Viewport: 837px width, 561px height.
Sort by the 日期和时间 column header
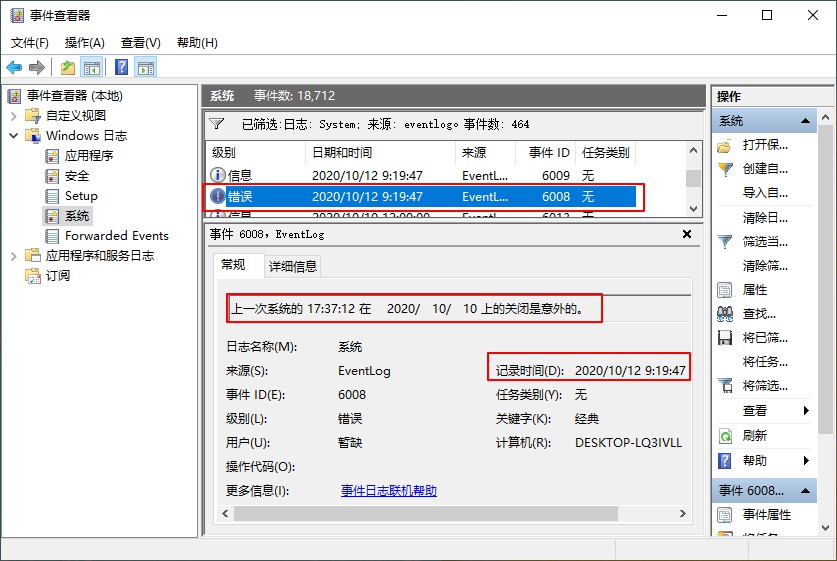click(x=380, y=153)
